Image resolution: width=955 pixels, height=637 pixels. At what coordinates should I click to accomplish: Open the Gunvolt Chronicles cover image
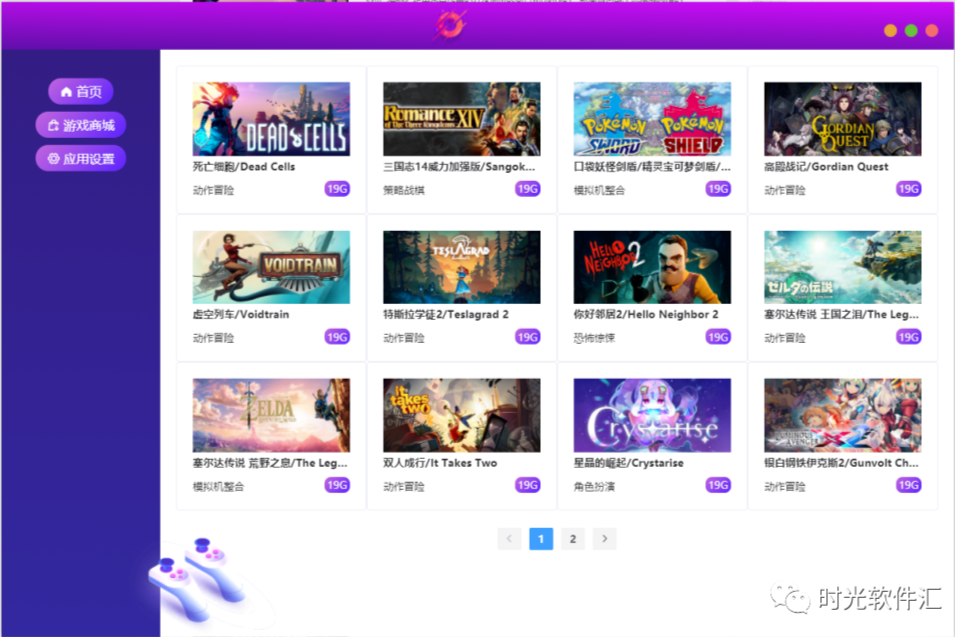pyautogui.click(x=843, y=415)
